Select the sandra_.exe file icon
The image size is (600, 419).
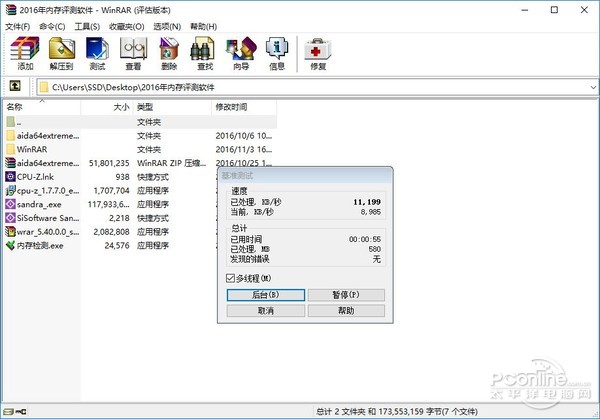pos(11,204)
